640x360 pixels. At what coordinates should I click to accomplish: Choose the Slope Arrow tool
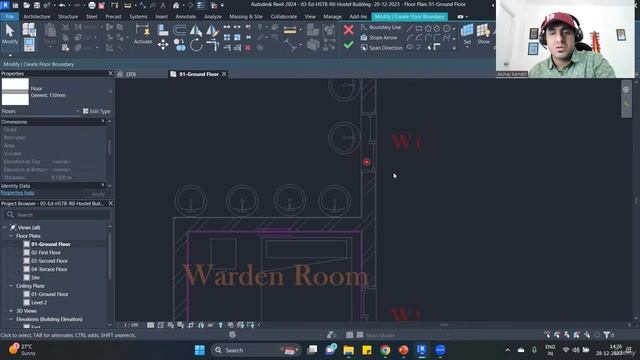tap(379, 38)
